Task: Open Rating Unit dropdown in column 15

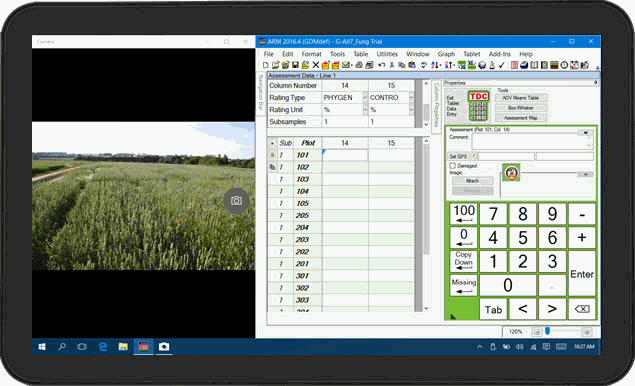Action: coord(411,110)
